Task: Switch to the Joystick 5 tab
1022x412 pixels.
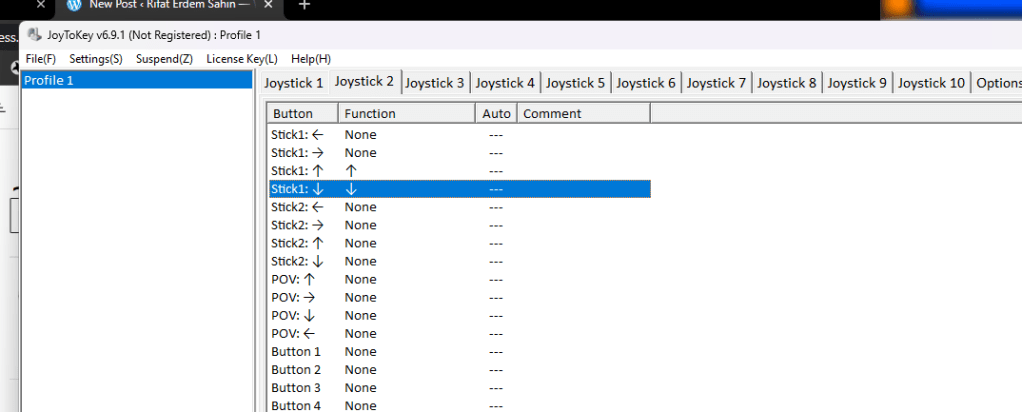Action: coord(576,83)
